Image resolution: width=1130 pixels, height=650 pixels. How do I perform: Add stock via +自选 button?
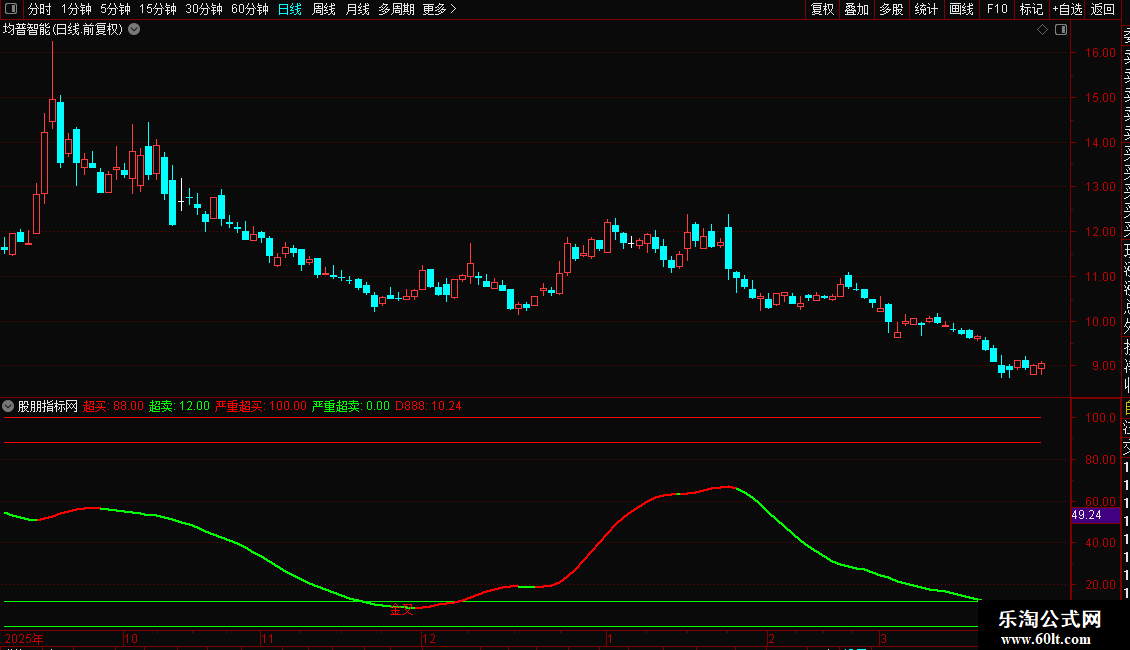click(1067, 9)
